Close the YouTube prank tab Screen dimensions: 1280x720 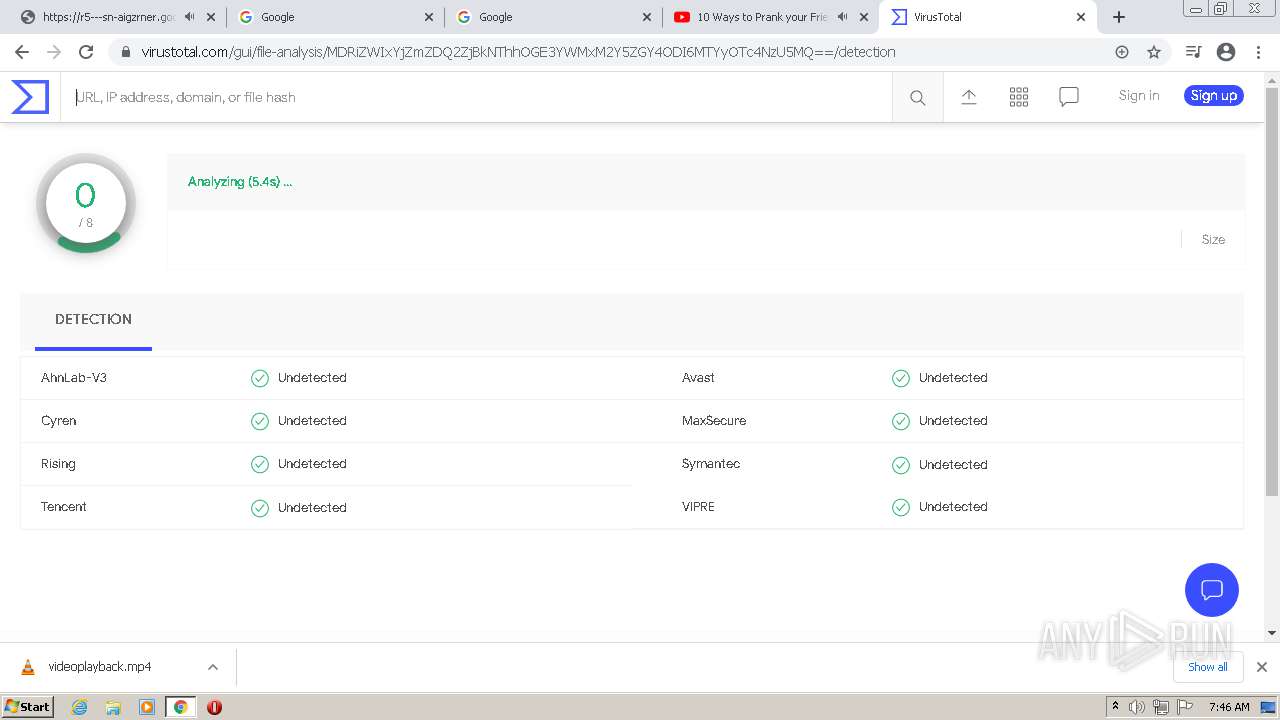click(864, 17)
